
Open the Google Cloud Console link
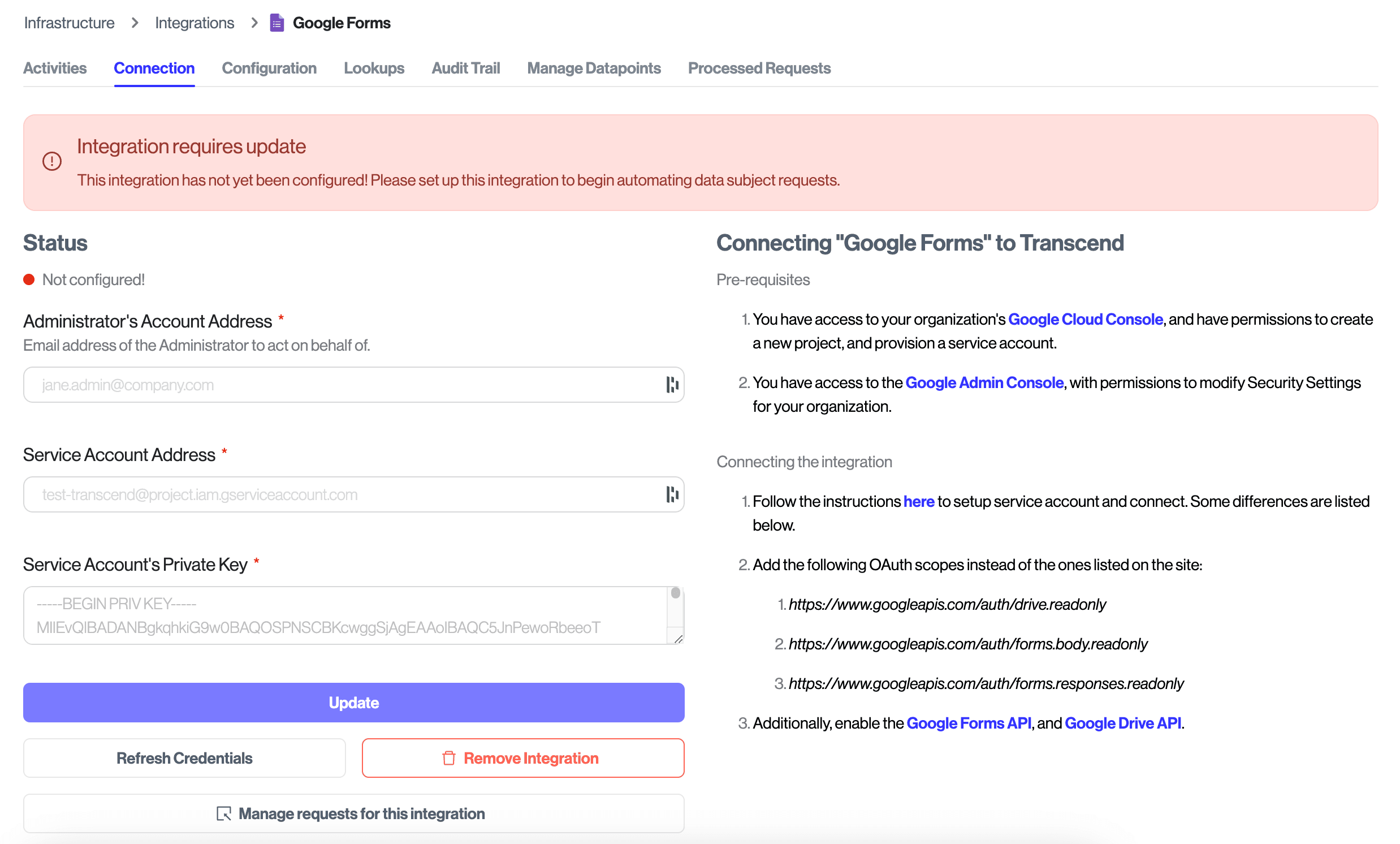[x=1085, y=320]
